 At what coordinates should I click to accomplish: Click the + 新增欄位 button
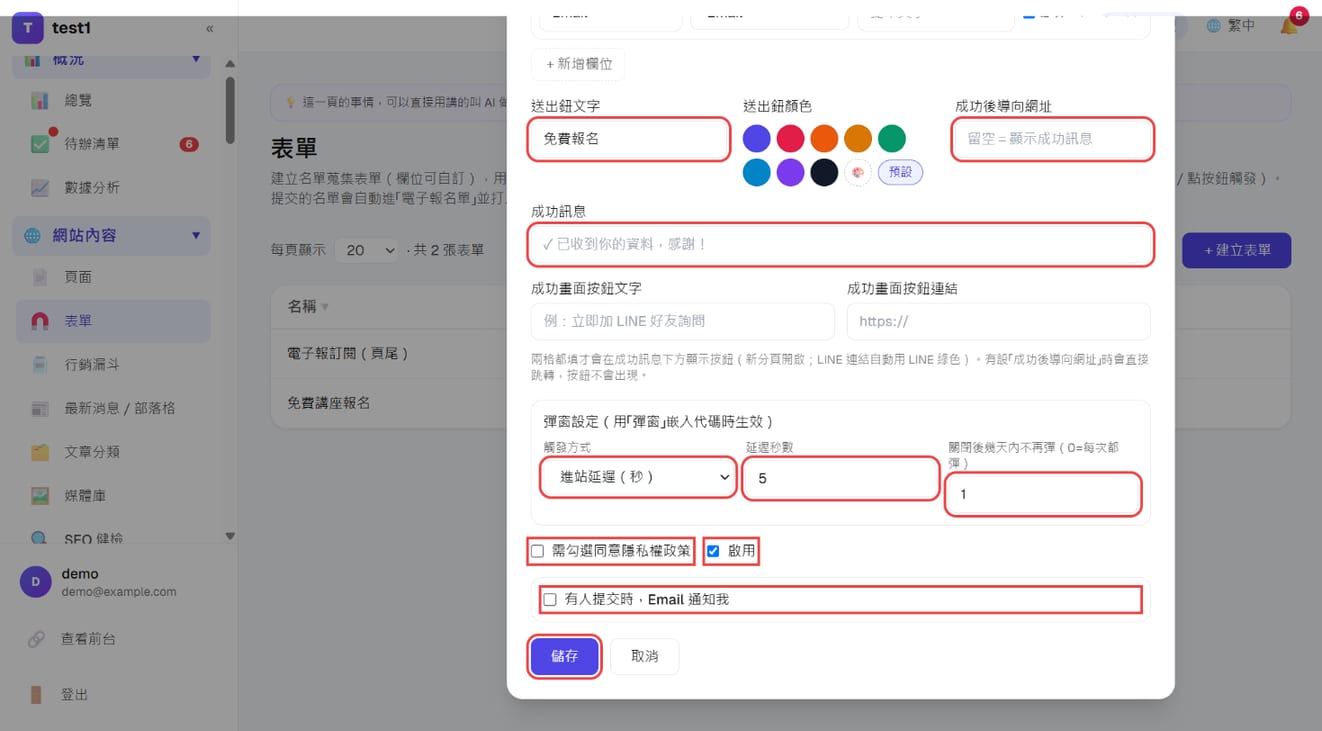pyautogui.click(x=578, y=64)
